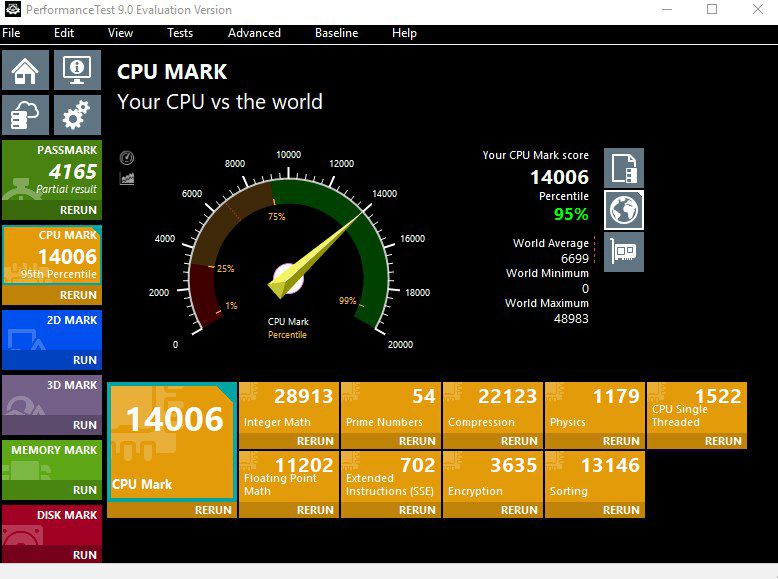Select the Encryption 3635 tile
This screenshot has height=579, width=778.
click(x=493, y=477)
